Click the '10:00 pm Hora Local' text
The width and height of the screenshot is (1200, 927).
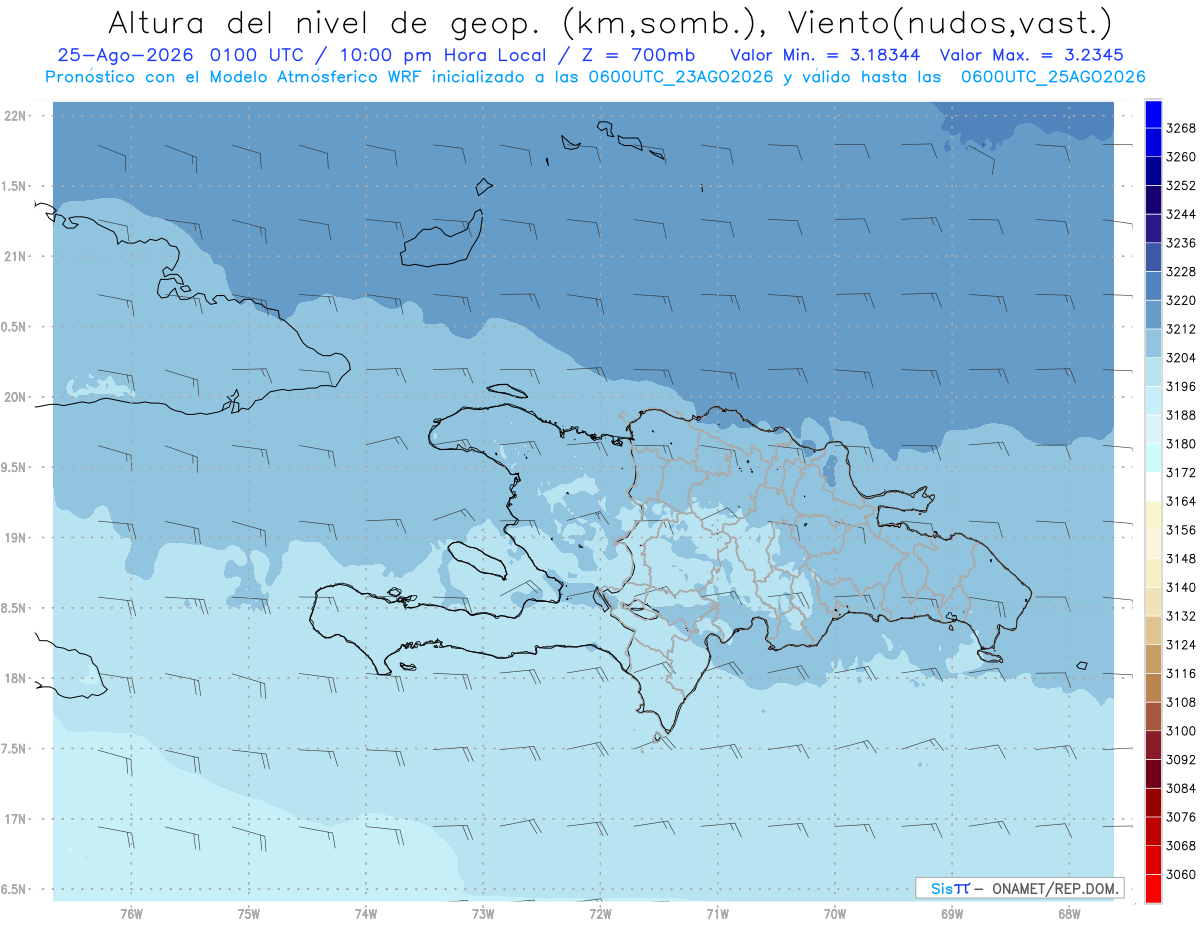(x=442, y=55)
